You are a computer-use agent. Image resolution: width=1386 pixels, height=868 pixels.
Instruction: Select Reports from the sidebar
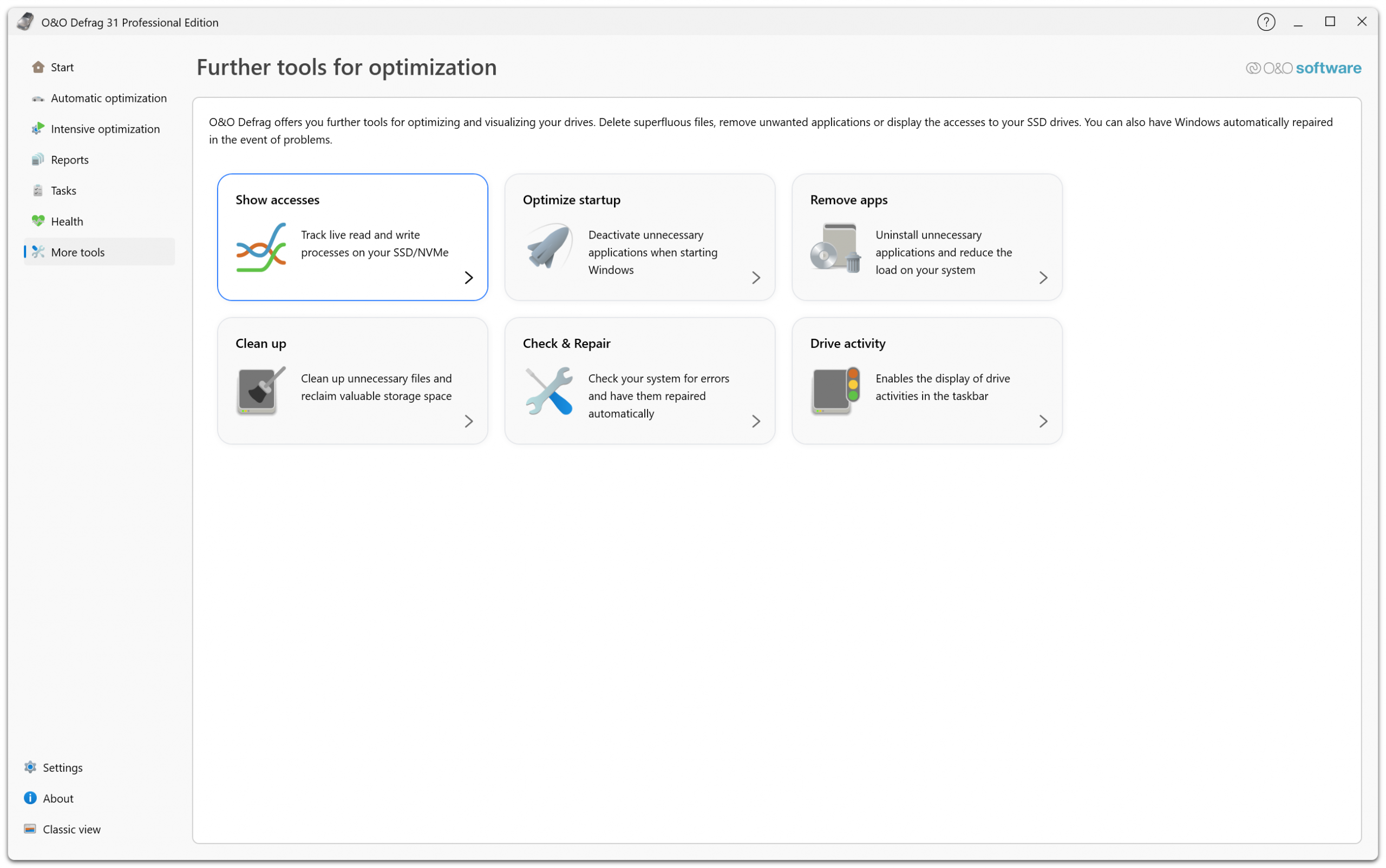click(69, 160)
